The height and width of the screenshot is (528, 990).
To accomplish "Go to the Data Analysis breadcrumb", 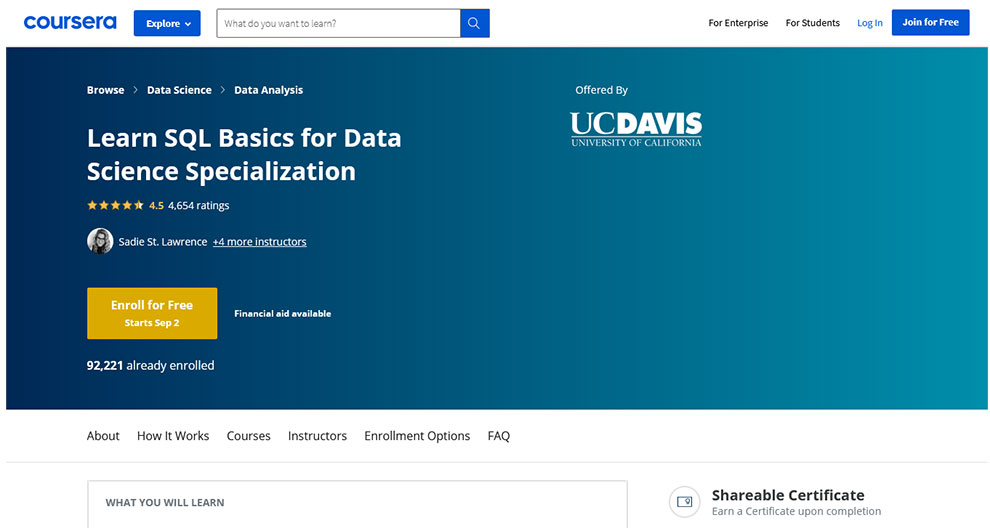I will [x=268, y=90].
